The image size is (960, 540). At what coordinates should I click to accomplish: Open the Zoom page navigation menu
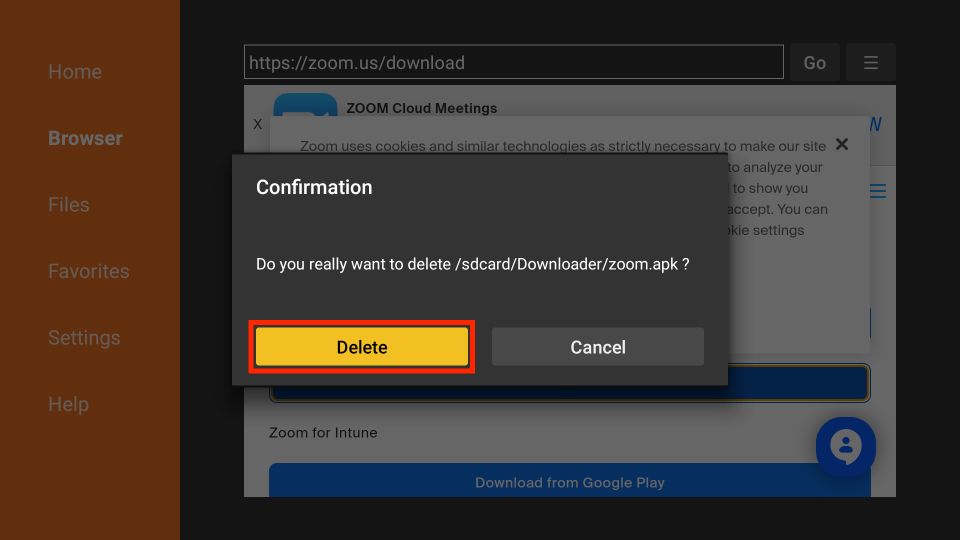click(878, 191)
